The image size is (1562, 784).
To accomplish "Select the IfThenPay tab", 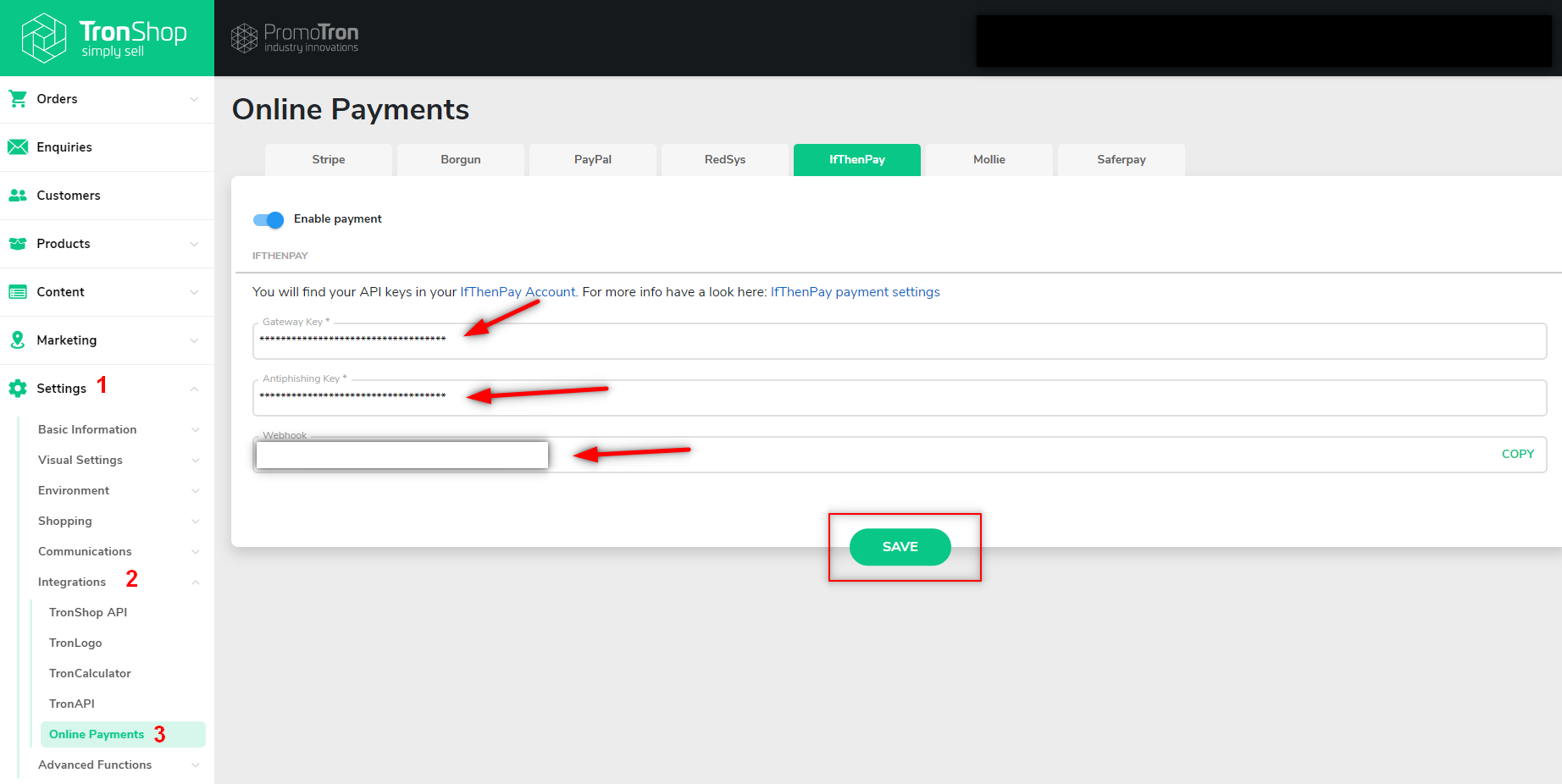I will pyautogui.click(x=857, y=160).
